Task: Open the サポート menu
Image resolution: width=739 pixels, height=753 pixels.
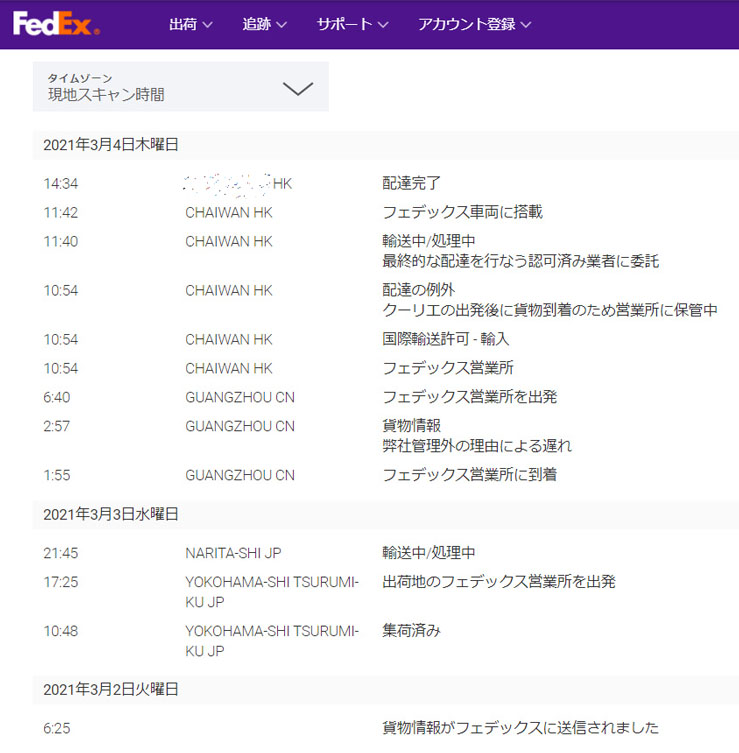Action: 353,24
